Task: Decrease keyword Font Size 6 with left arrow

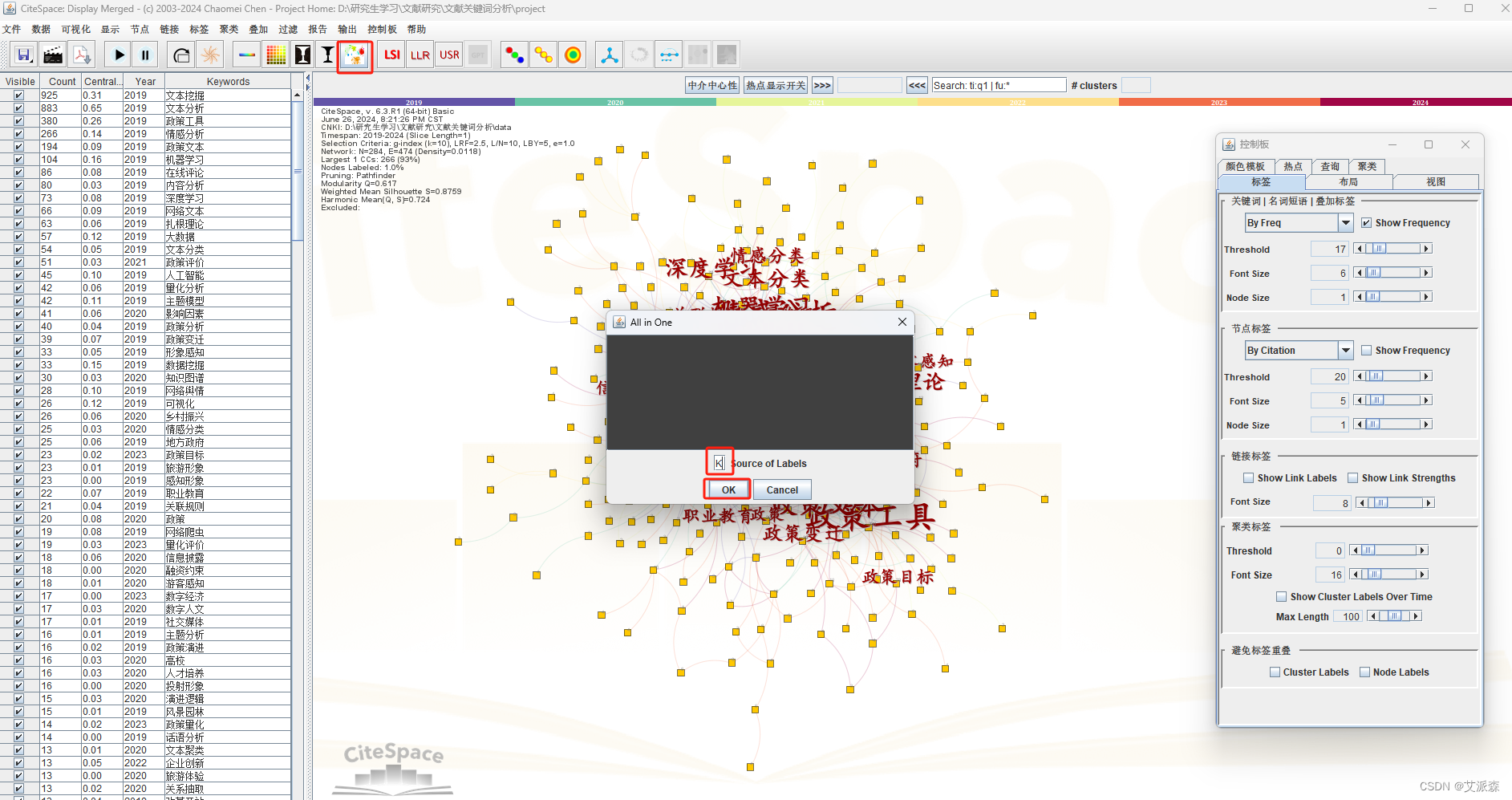Action: click(x=1359, y=273)
